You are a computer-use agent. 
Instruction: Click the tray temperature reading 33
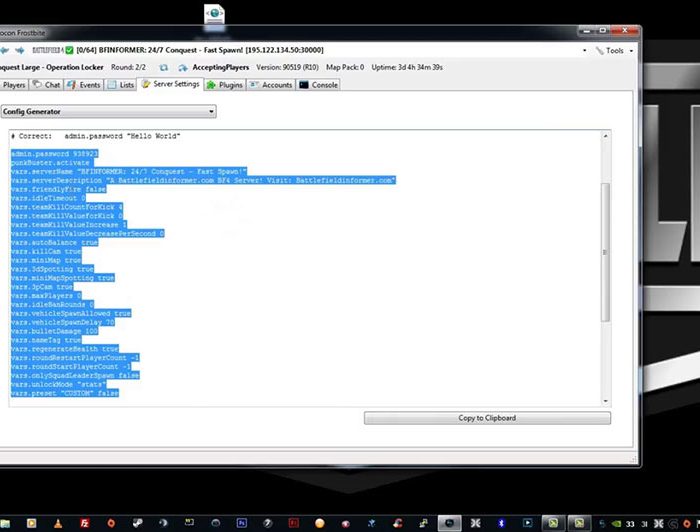click(630, 524)
